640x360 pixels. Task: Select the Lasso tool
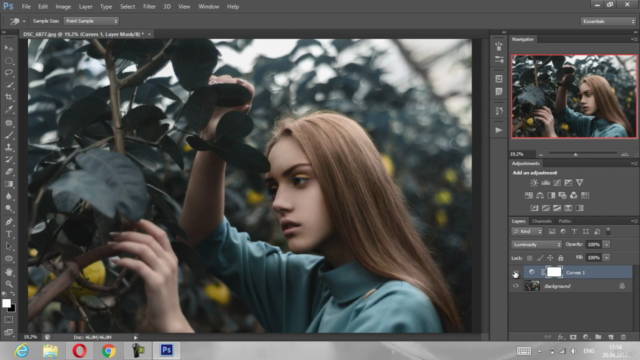click(x=9, y=73)
